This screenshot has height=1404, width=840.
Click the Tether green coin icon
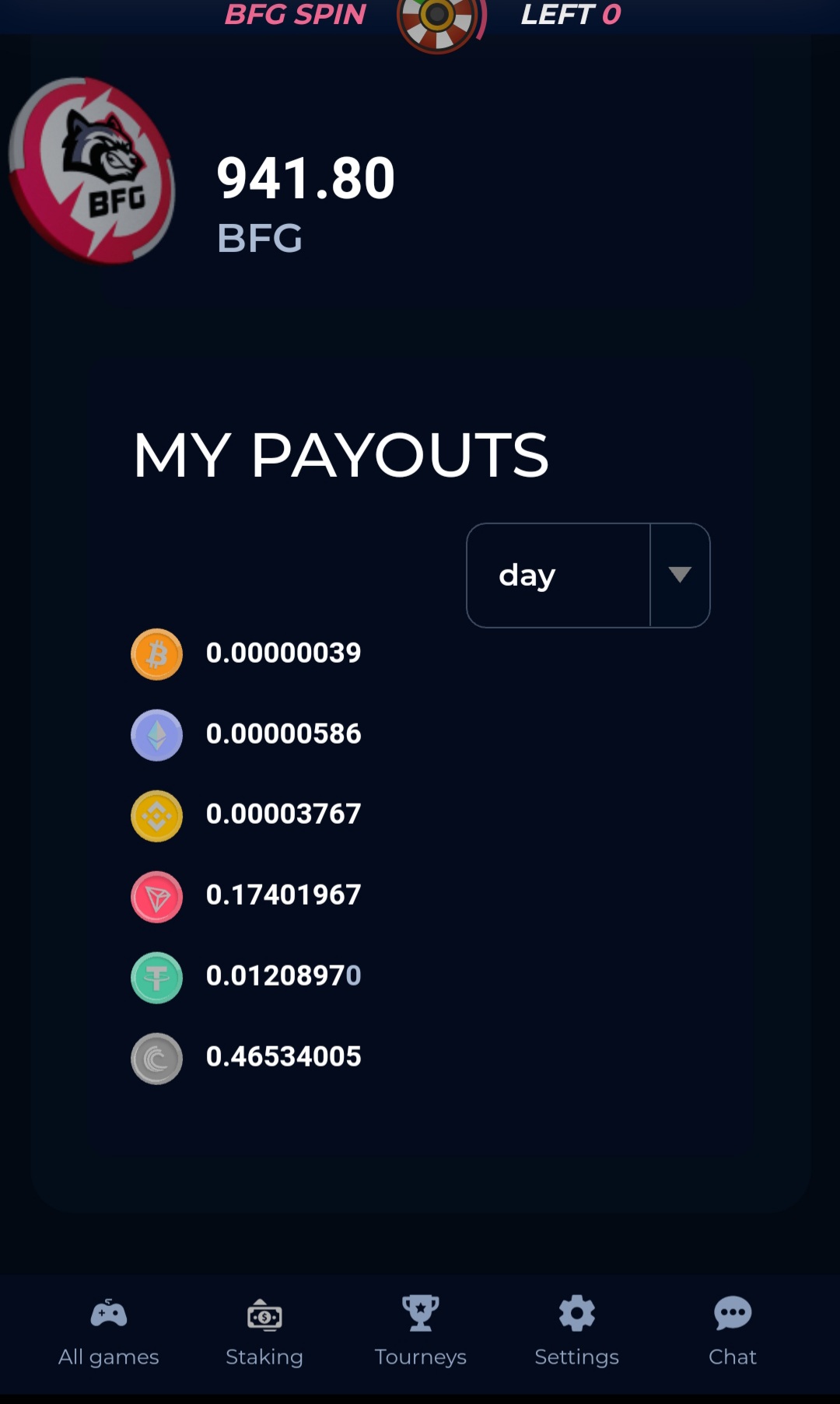[156, 978]
